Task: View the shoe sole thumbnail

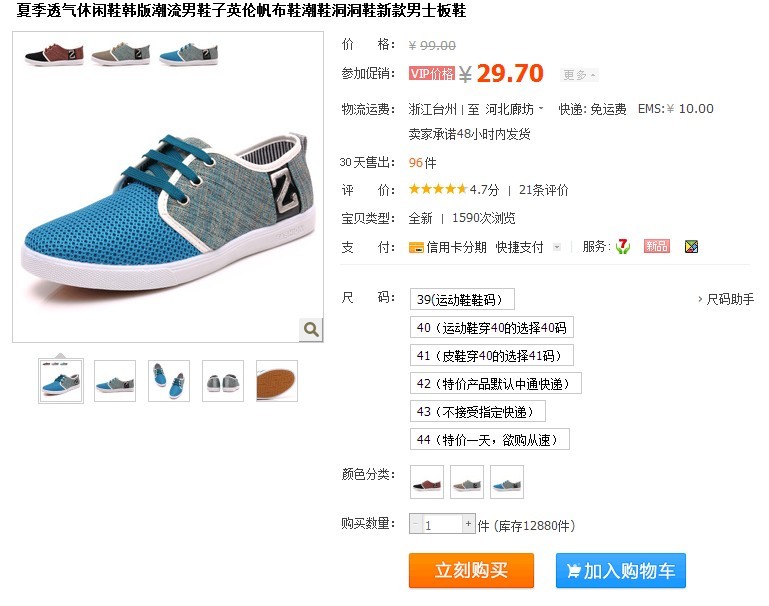Action: pos(277,381)
